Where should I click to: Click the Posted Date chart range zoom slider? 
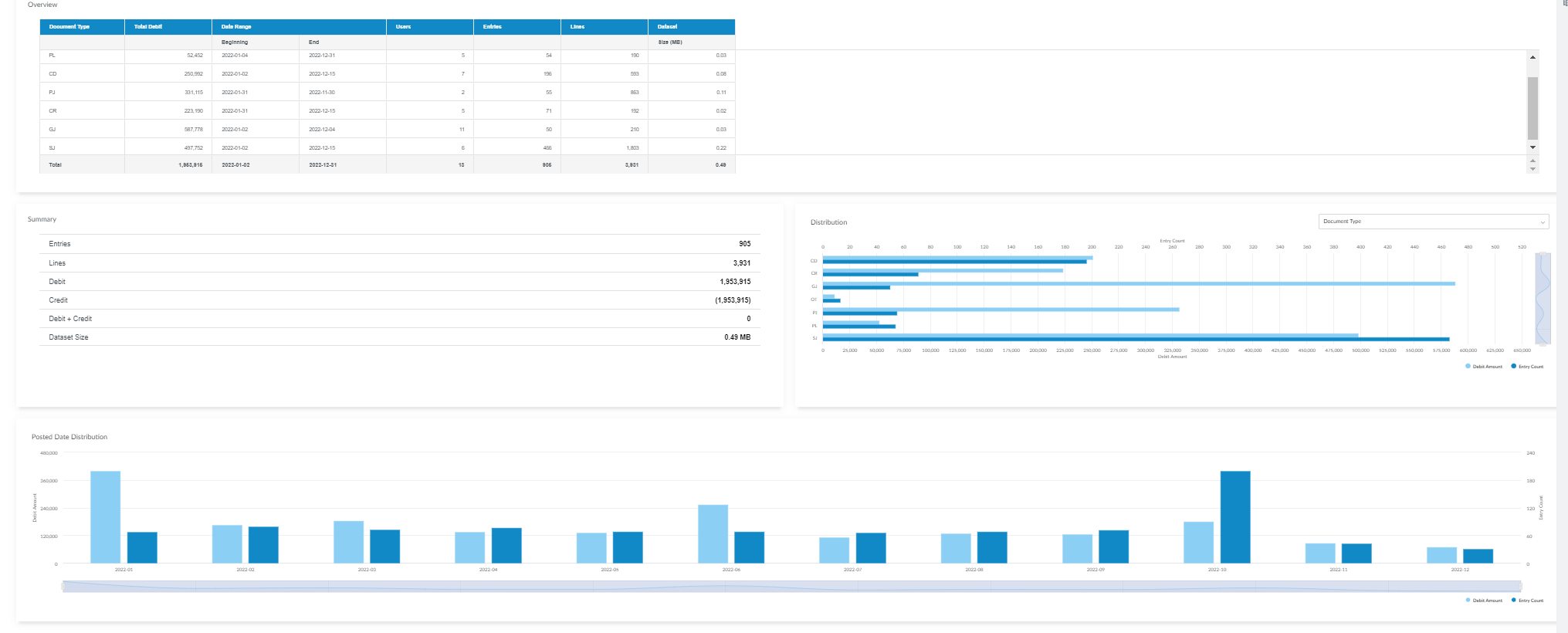[791, 587]
